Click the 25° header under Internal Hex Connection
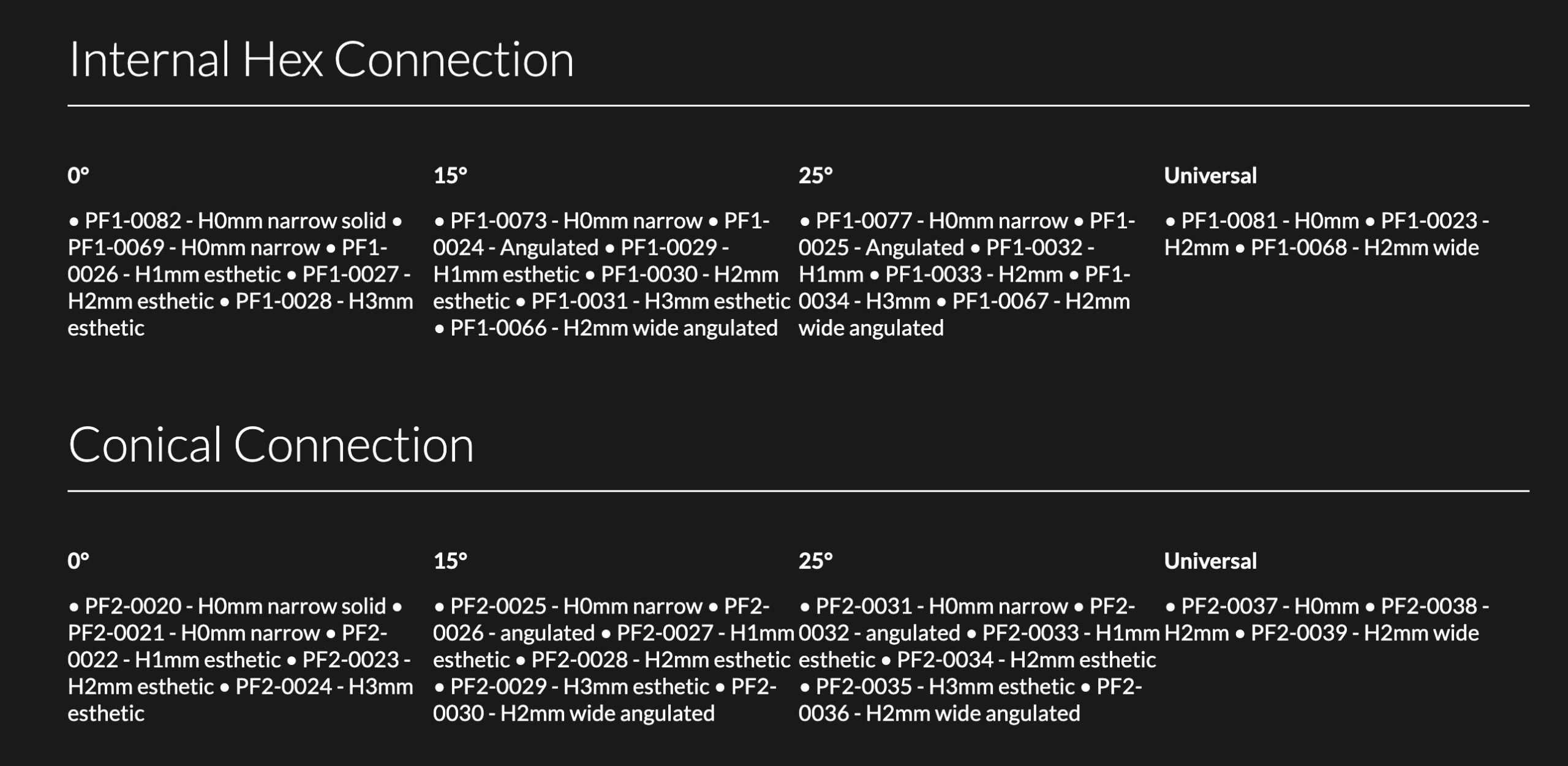 click(815, 176)
